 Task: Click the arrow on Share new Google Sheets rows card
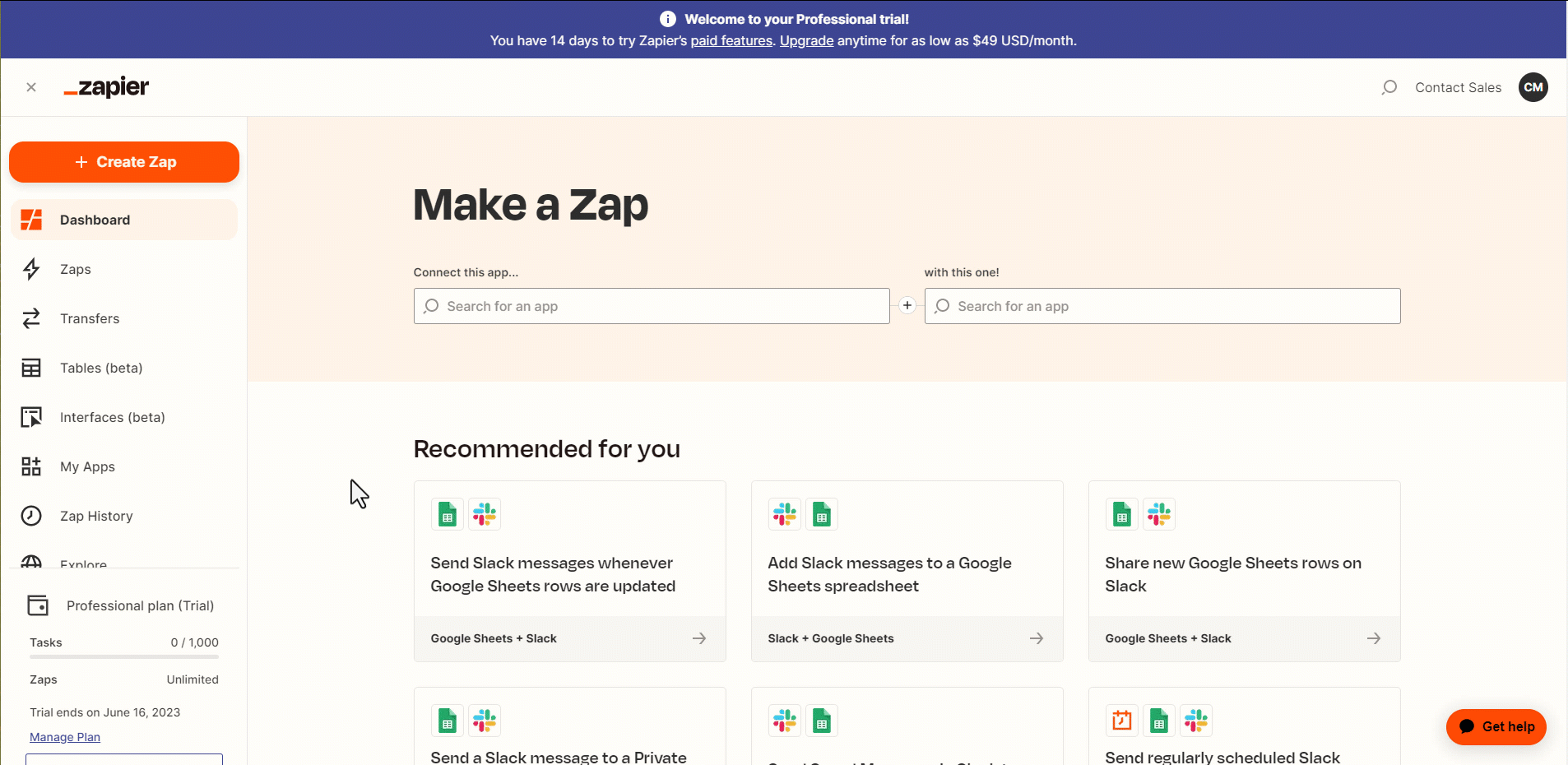(1374, 638)
